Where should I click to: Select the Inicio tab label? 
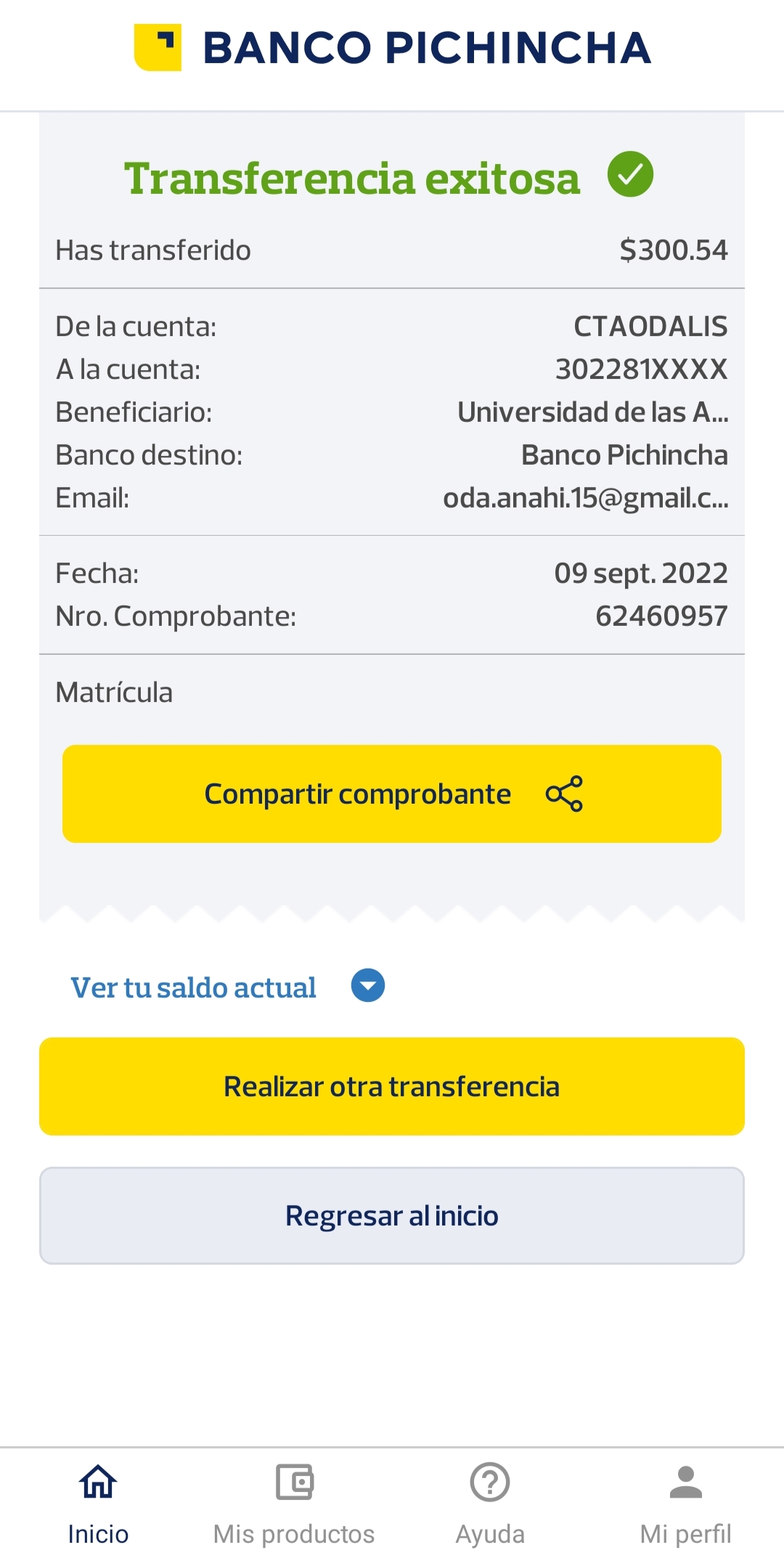(98, 1533)
